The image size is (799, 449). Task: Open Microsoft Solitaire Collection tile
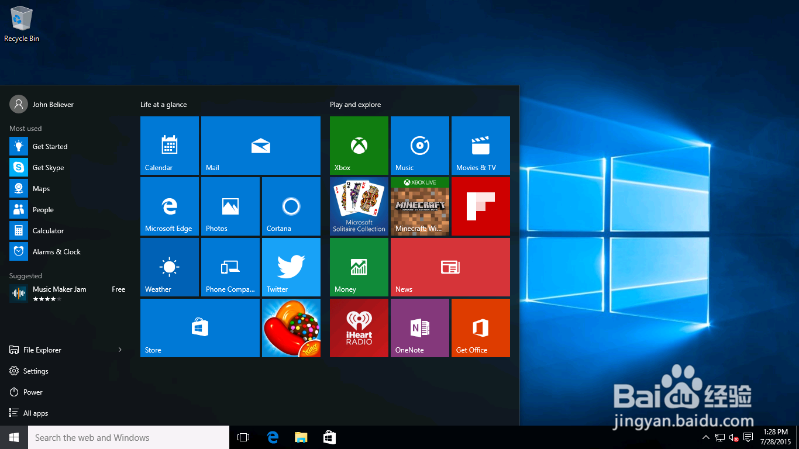pyautogui.click(x=359, y=206)
